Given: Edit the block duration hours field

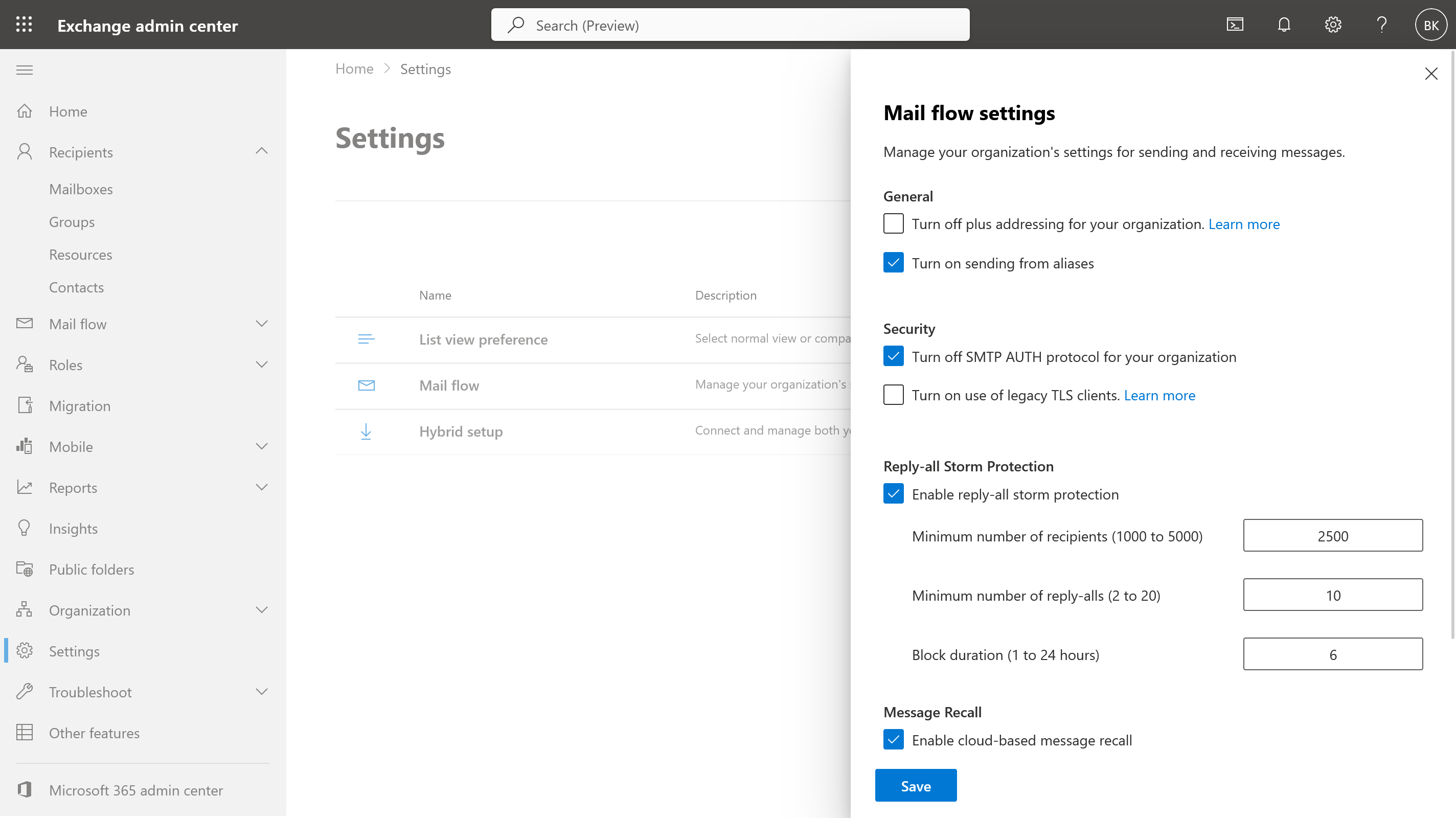Looking at the screenshot, I should [1333, 654].
